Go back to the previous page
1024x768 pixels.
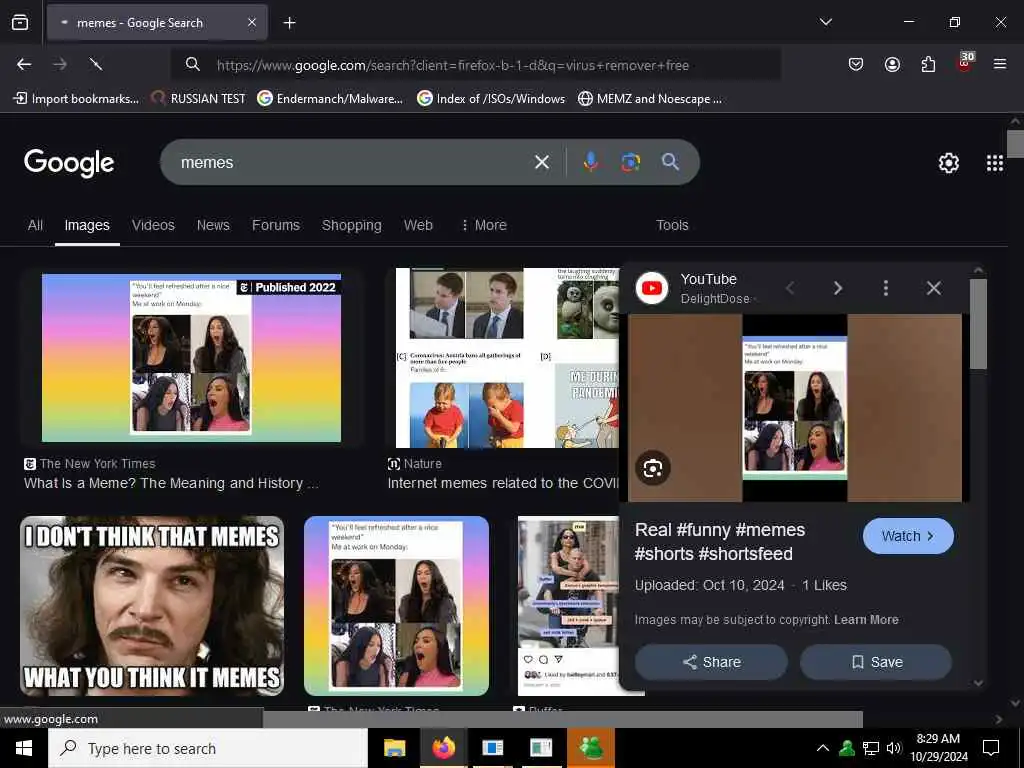click(x=24, y=64)
